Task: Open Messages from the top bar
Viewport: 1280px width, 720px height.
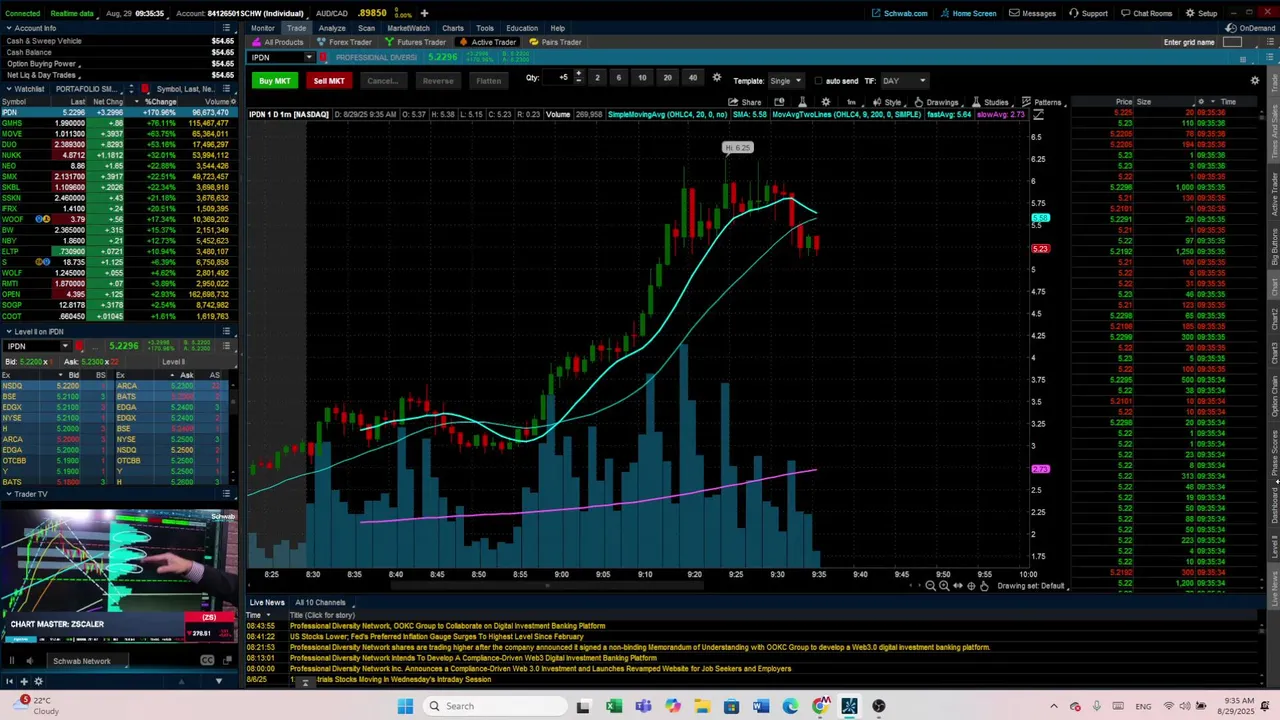Action: pos(1033,13)
